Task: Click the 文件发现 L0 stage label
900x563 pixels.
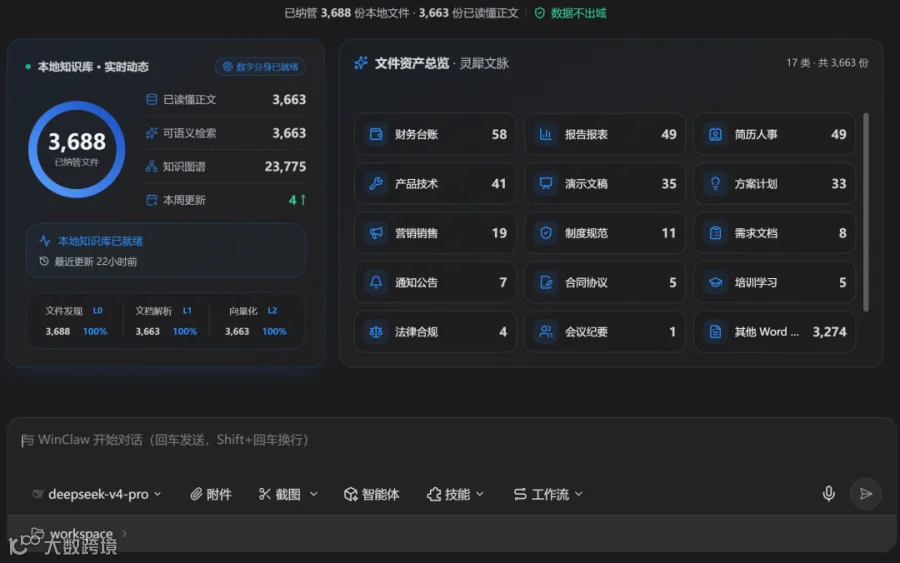Action: 73,310
